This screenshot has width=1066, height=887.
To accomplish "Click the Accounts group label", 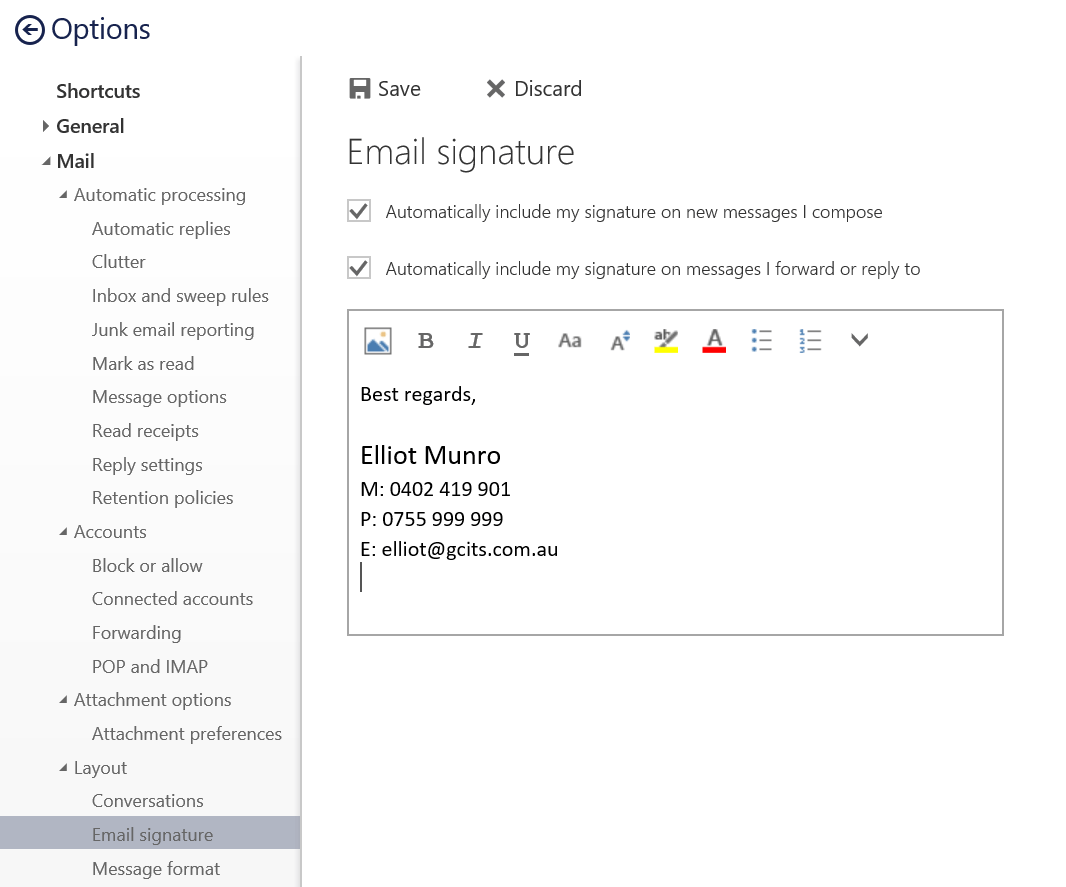I will tap(110, 532).
